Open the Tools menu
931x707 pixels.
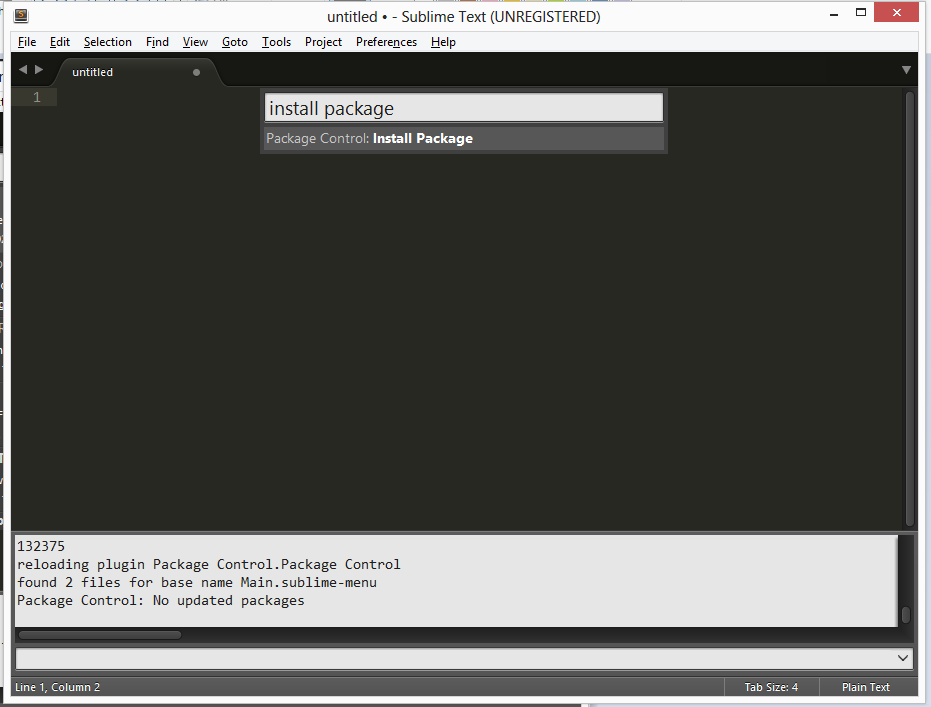[x=276, y=42]
